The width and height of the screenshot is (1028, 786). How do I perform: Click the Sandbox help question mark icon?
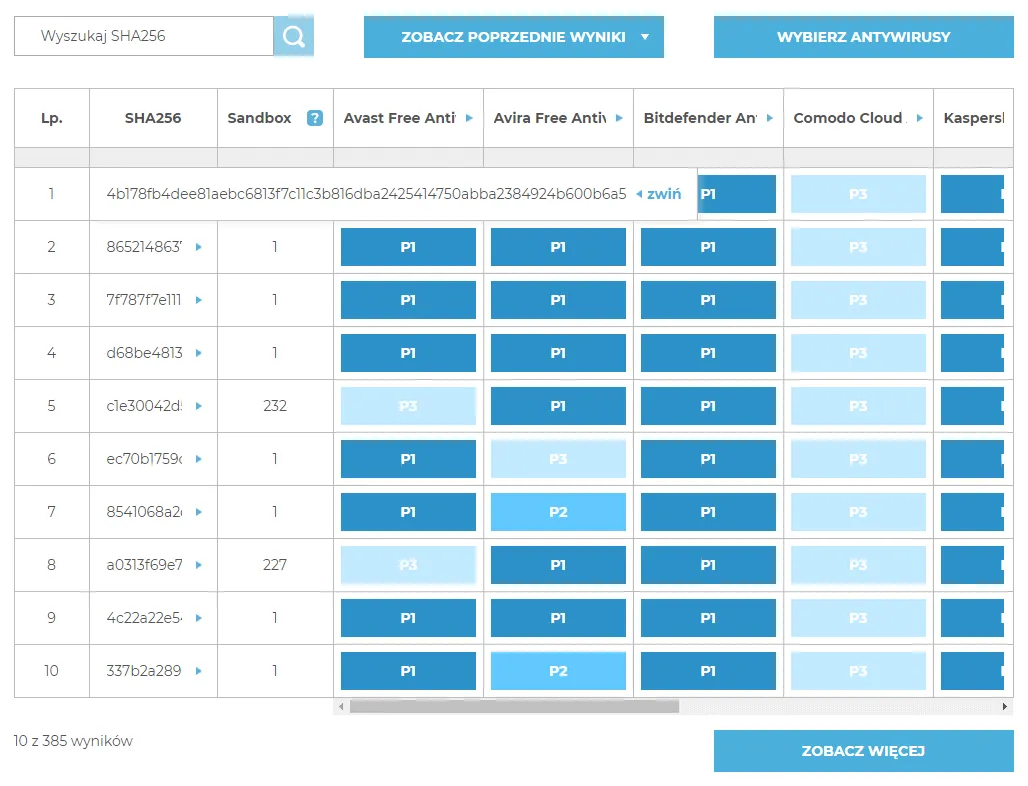(x=315, y=118)
